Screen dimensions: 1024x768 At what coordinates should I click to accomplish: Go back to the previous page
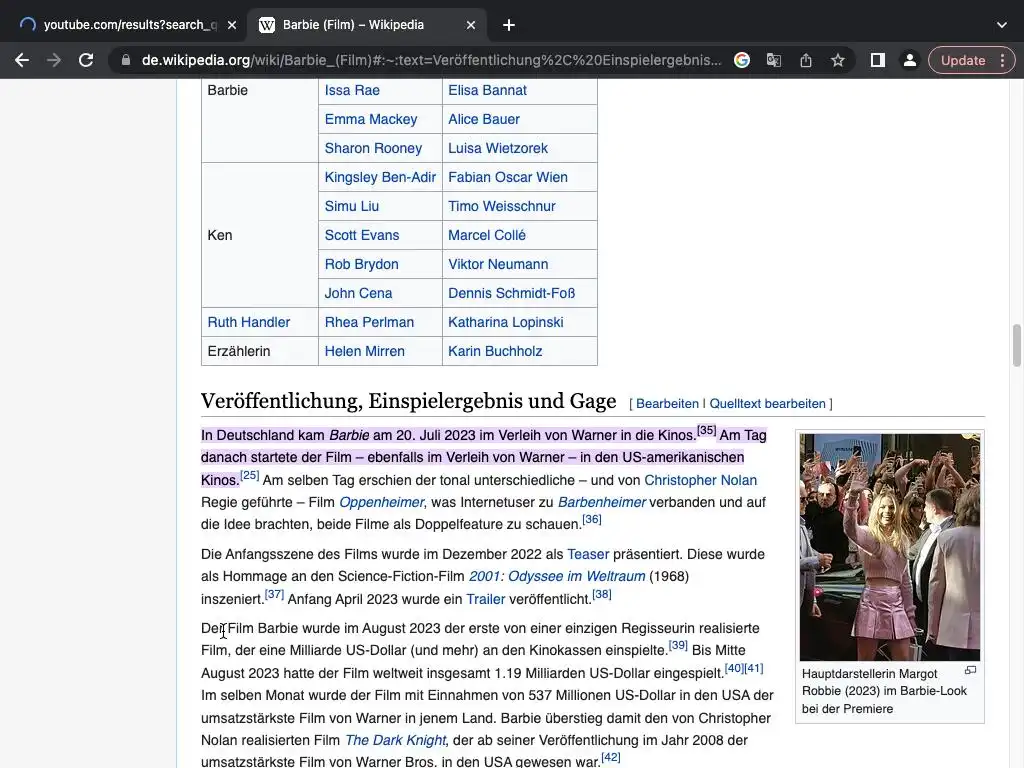tap(22, 60)
